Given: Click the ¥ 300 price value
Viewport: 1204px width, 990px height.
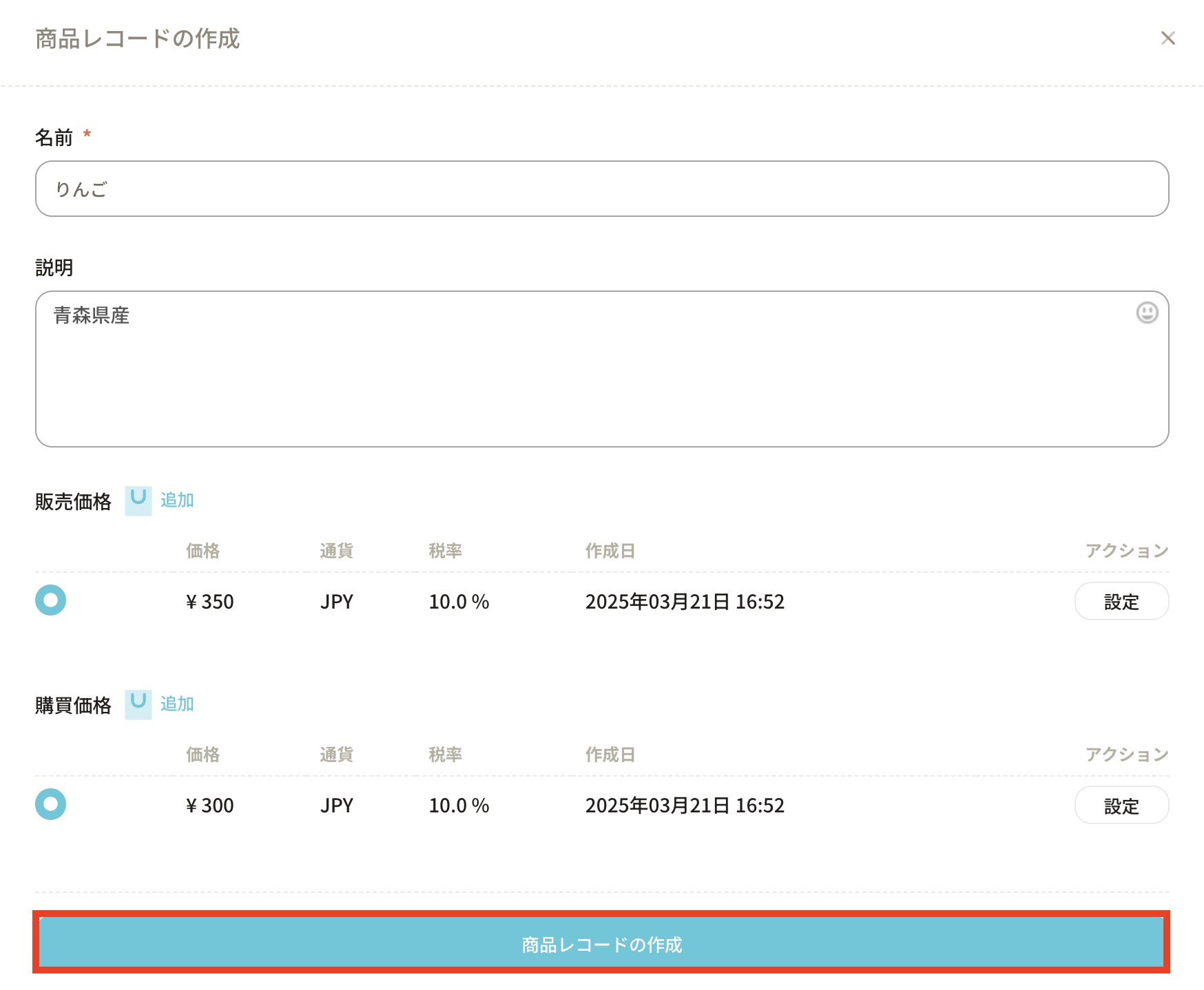Looking at the screenshot, I should (210, 805).
